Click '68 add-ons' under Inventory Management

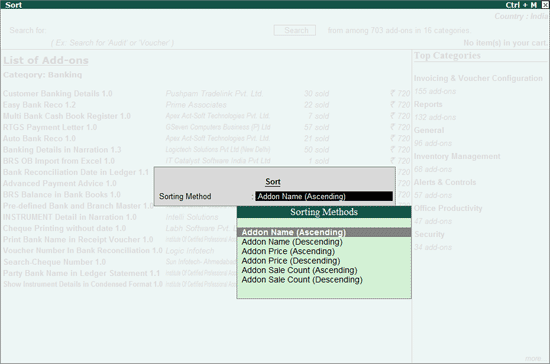click(x=433, y=169)
